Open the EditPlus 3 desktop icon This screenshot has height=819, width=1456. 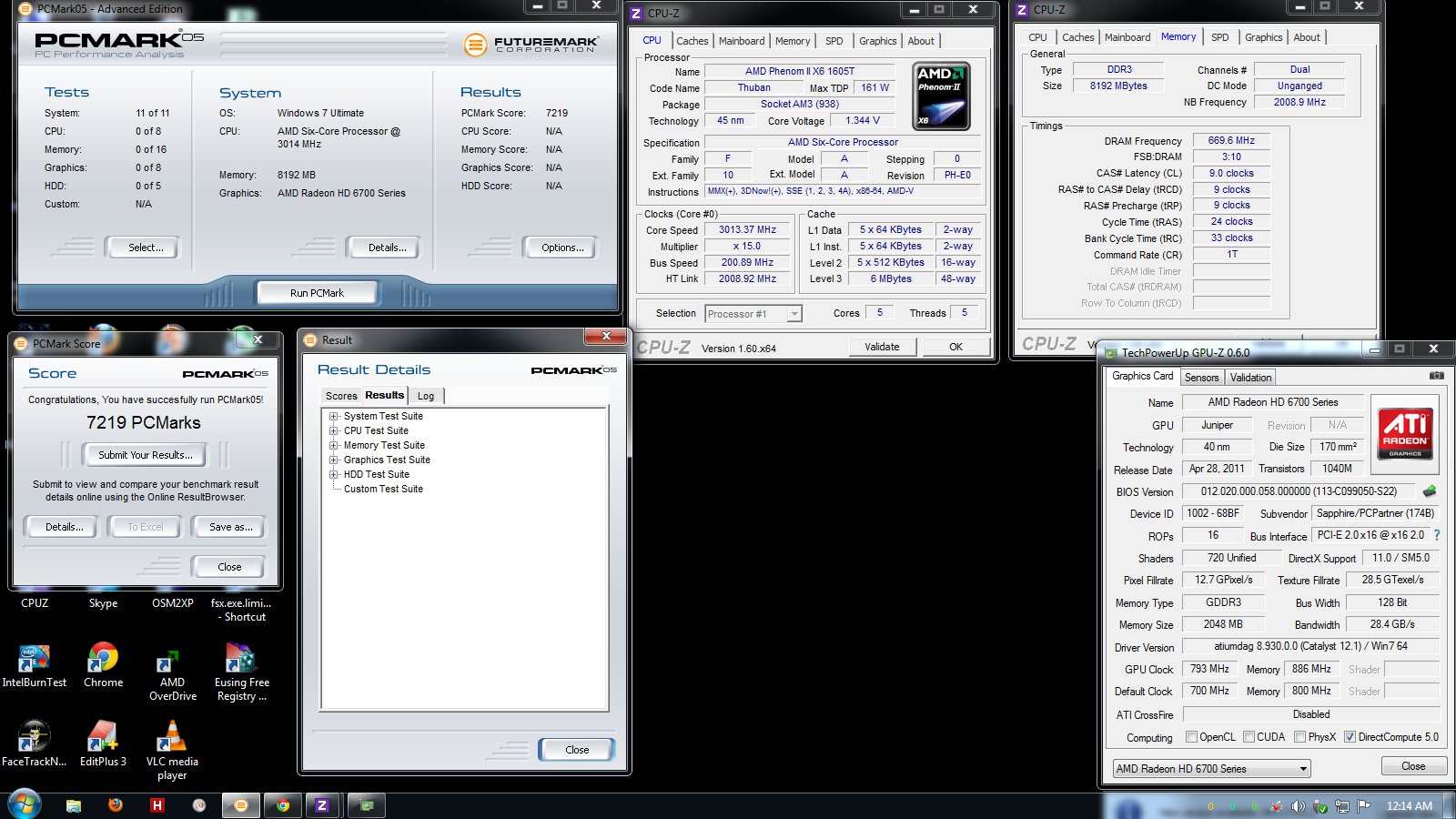point(103,744)
